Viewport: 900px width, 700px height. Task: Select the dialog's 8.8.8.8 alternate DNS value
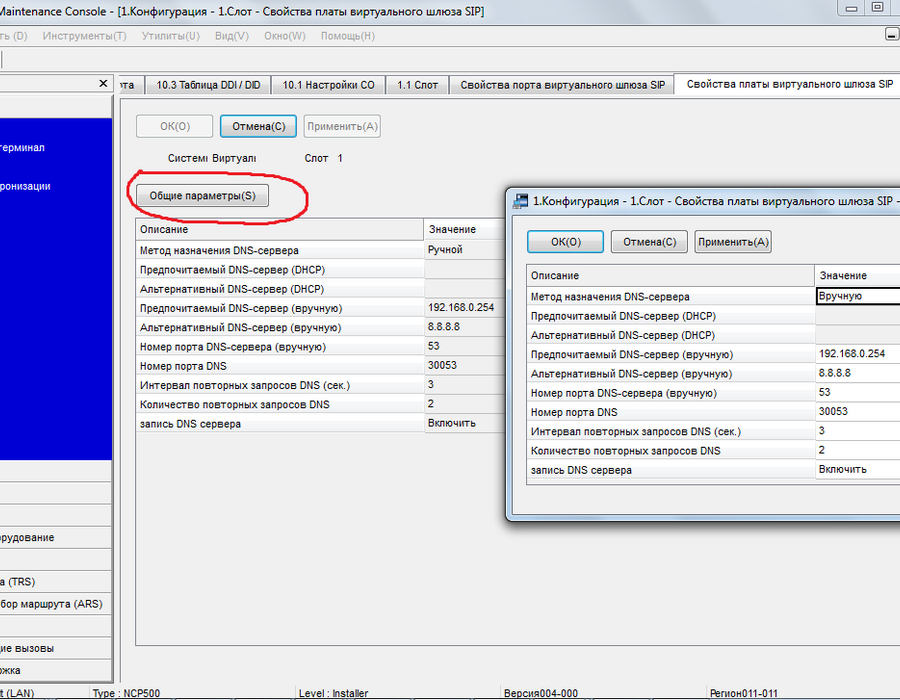pos(858,374)
